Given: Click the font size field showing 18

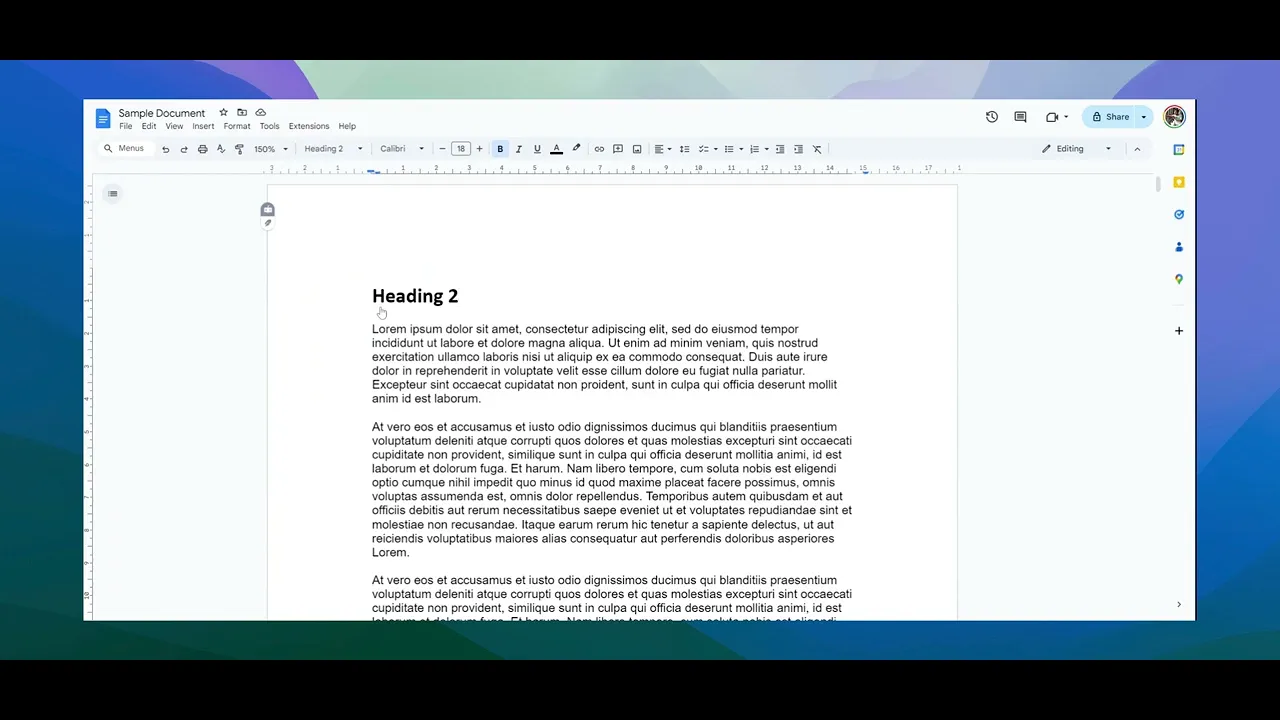Looking at the screenshot, I should [461, 149].
